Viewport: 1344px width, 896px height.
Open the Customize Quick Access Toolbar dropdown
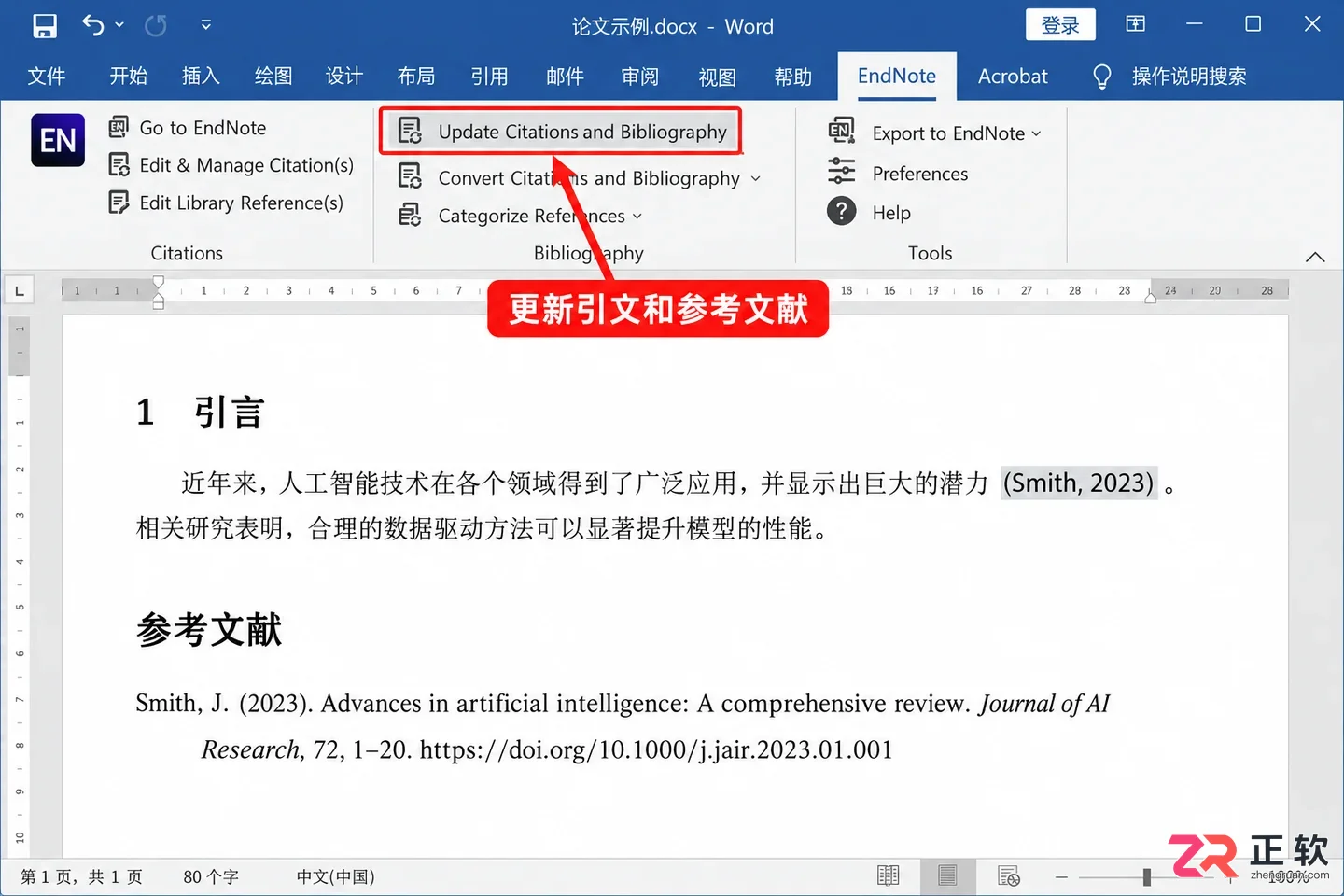click(206, 25)
